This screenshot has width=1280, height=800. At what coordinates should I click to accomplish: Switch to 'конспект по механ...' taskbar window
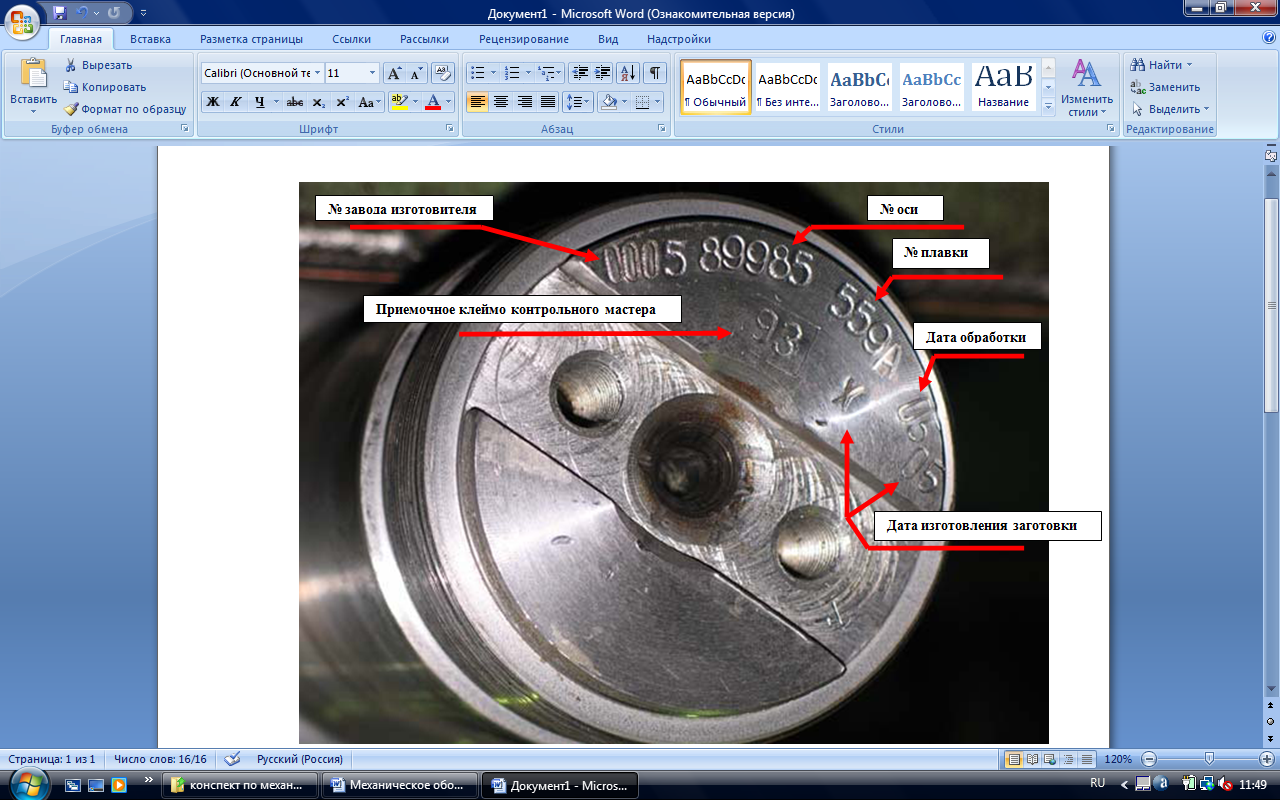(x=239, y=785)
